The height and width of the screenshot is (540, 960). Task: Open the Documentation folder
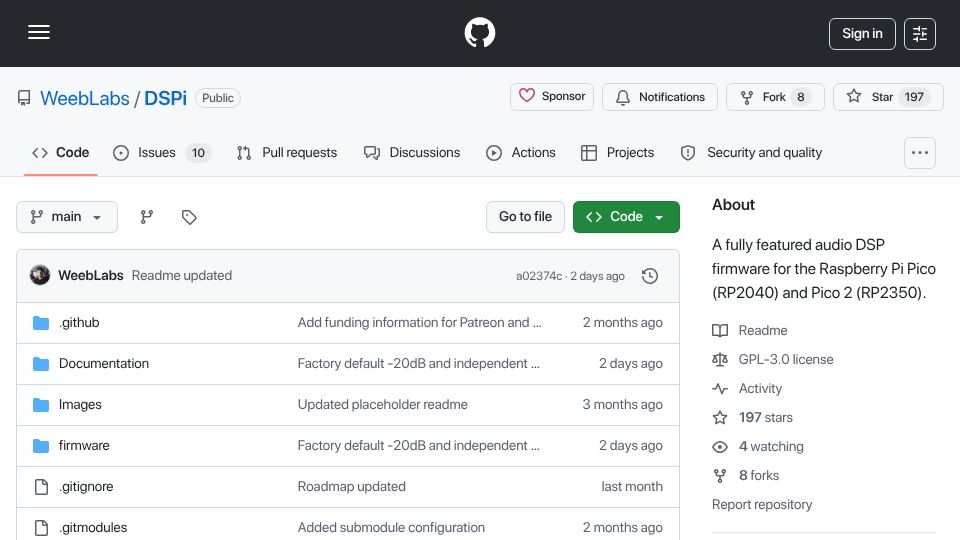(x=103, y=364)
